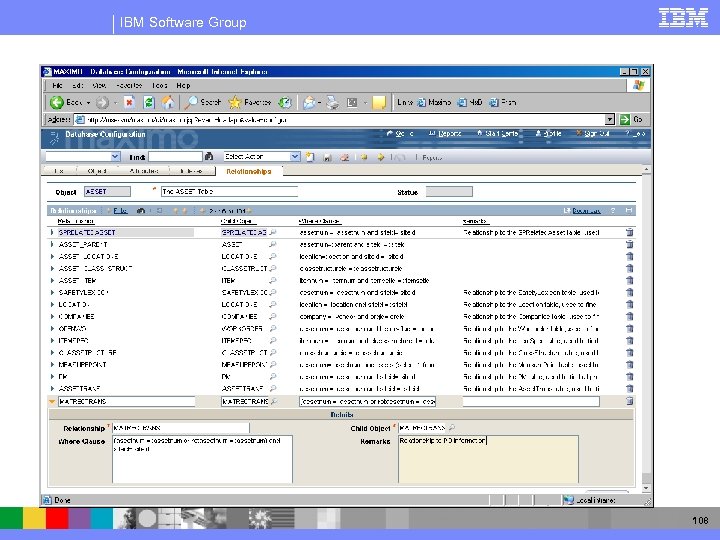Click the Relationship name field in Details

pos(181,428)
